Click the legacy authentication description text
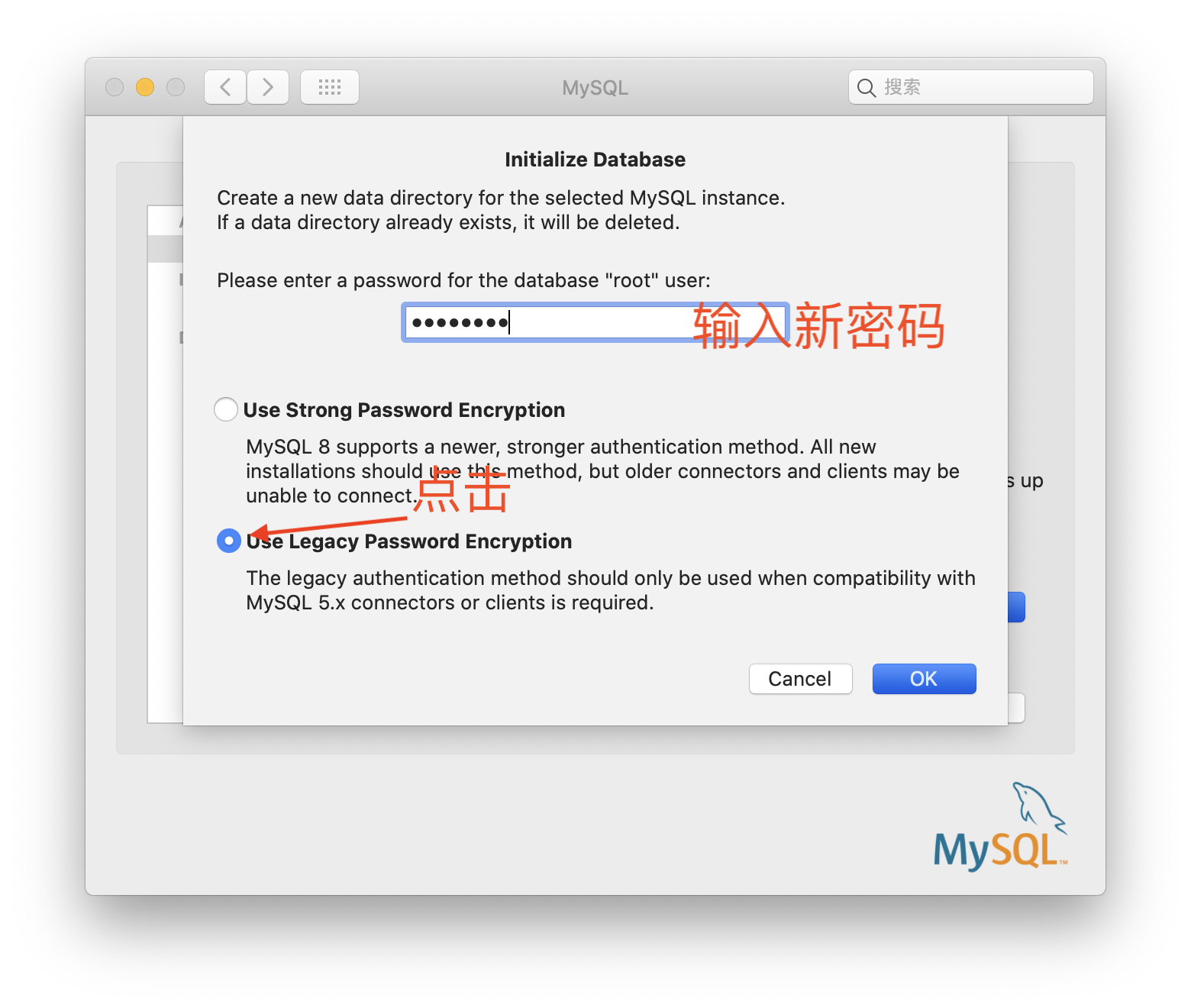This screenshot has height=1008, width=1191. 611,590
